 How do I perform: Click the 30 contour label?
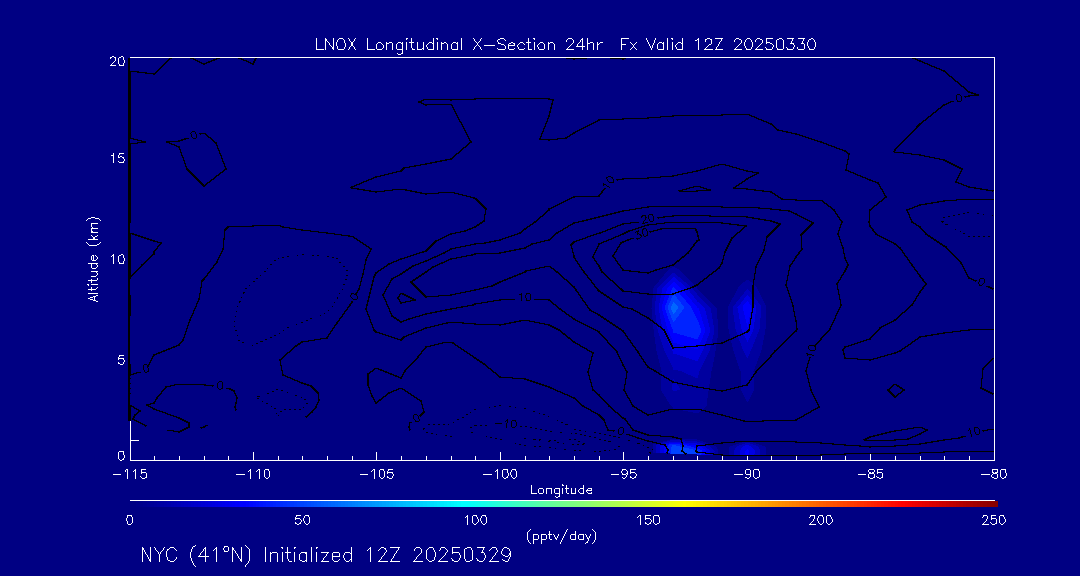641,235
